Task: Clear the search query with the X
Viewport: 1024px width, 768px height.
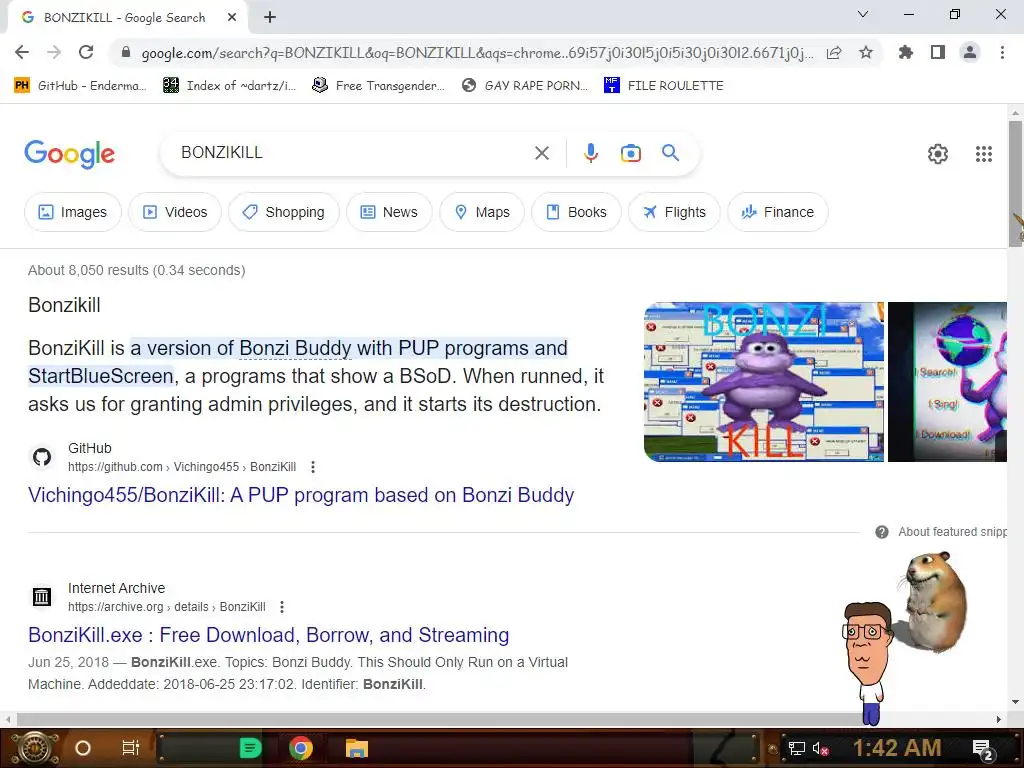Action: click(541, 153)
